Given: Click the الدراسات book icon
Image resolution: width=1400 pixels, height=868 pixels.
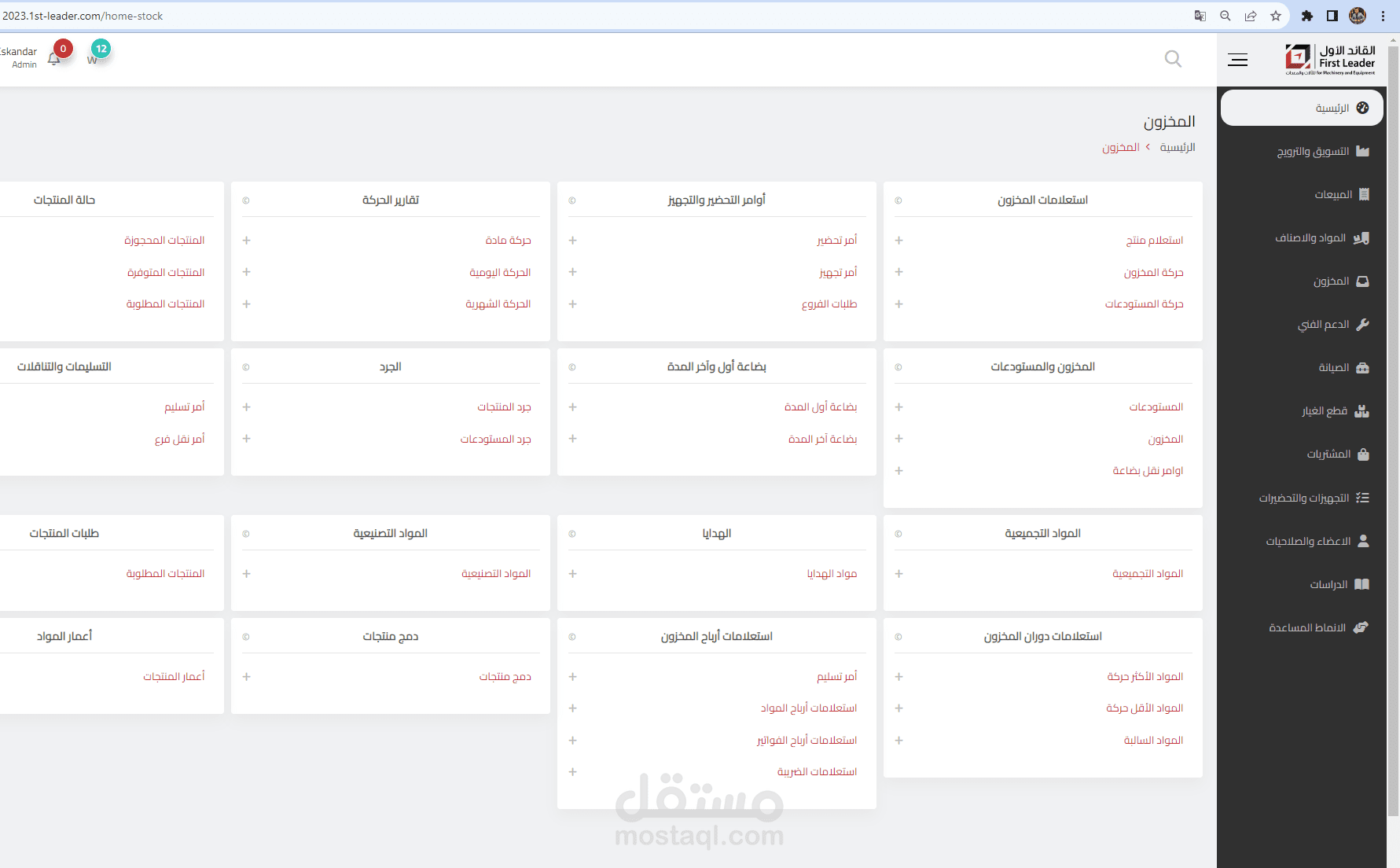Looking at the screenshot, I should coord(1362,584).
